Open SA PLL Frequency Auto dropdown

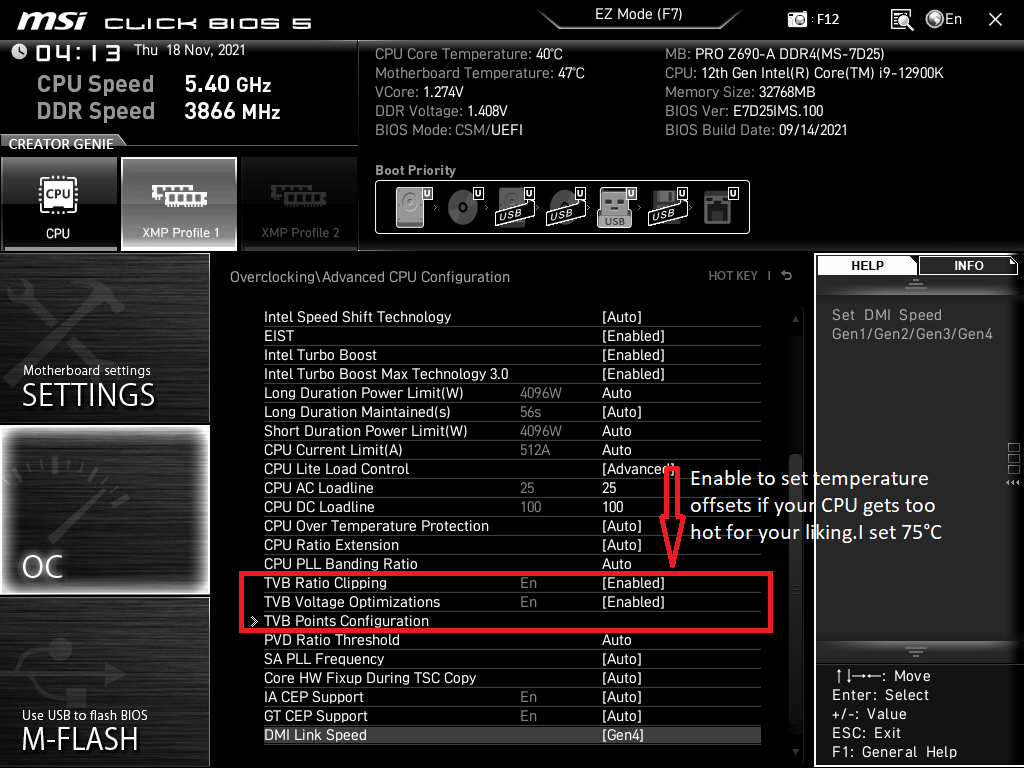[622, 659]
